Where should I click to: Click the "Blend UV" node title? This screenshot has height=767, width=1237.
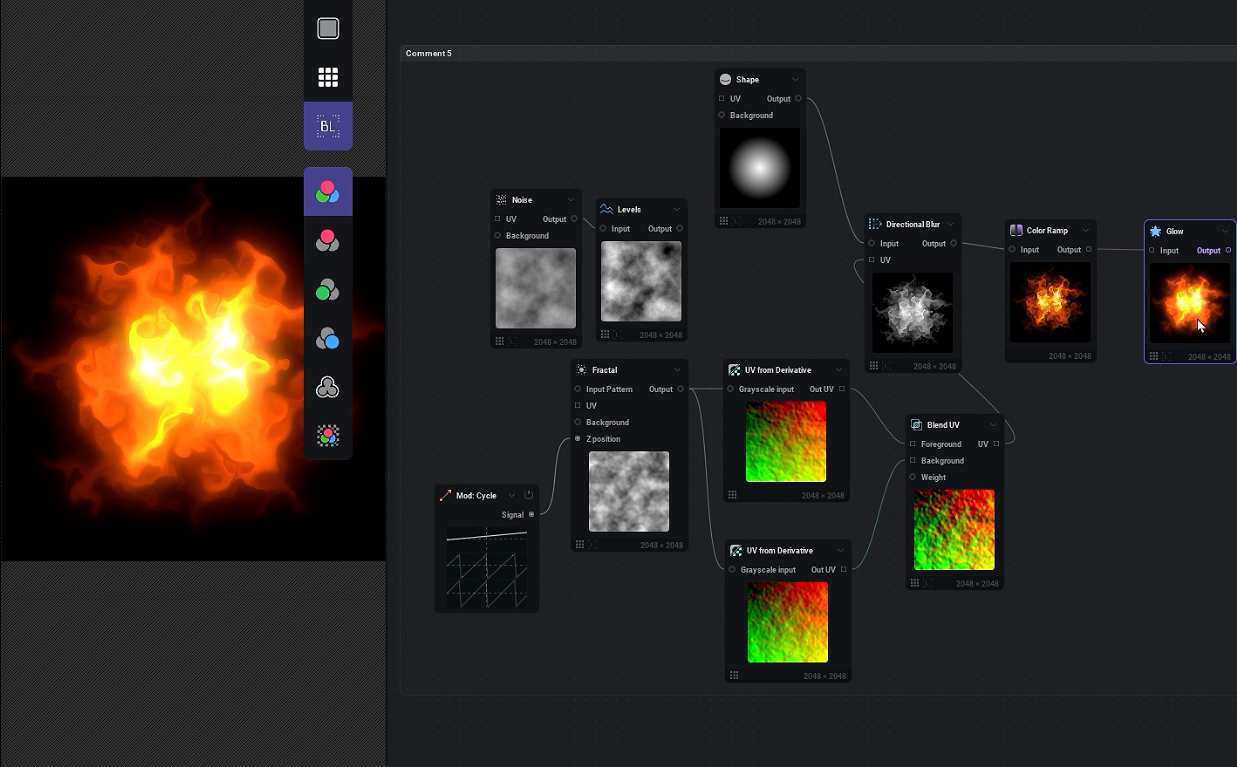943,425
